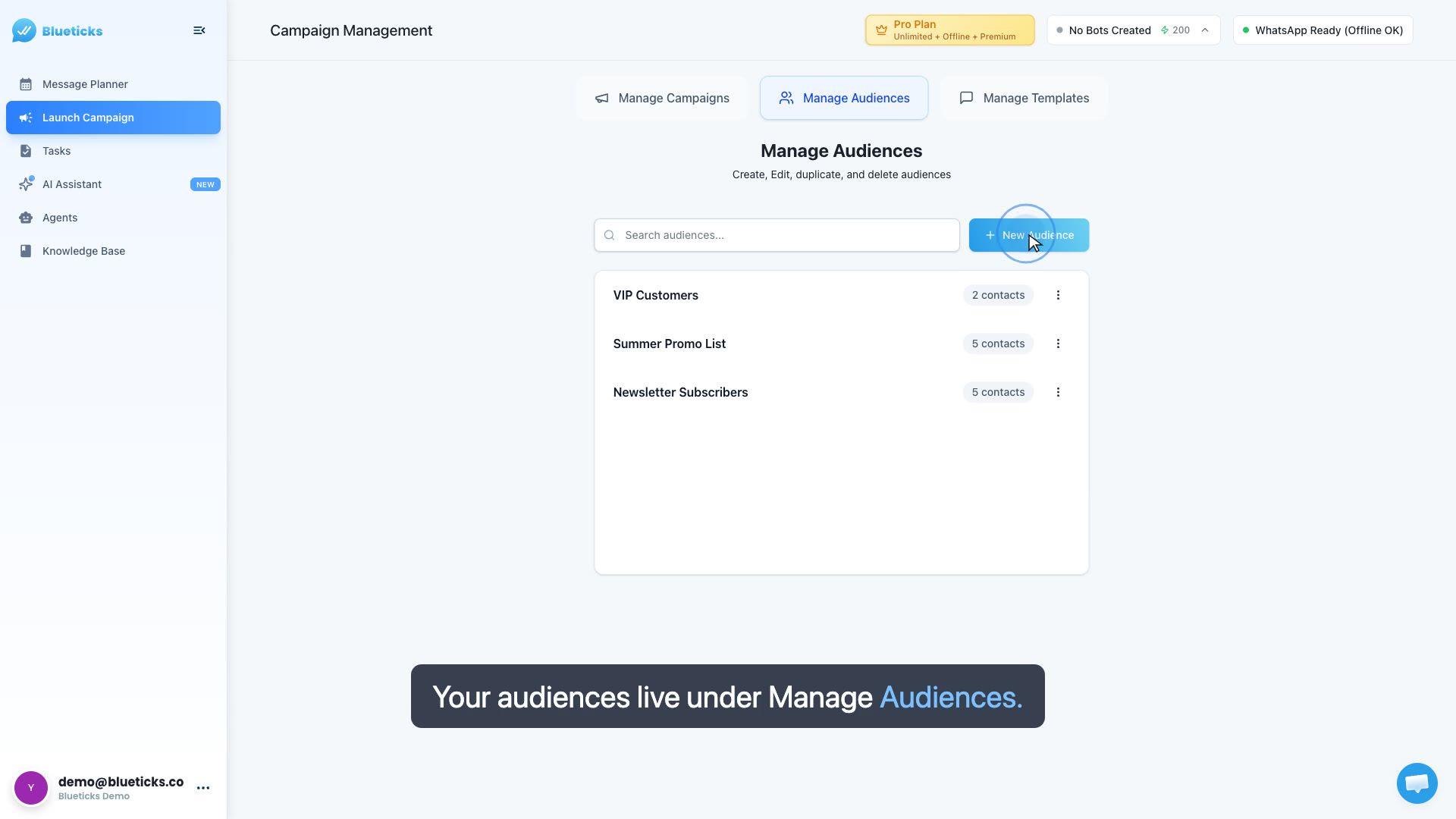
Task: Click the demo@blueticks.co account label
Action: (x=121, y=782)
